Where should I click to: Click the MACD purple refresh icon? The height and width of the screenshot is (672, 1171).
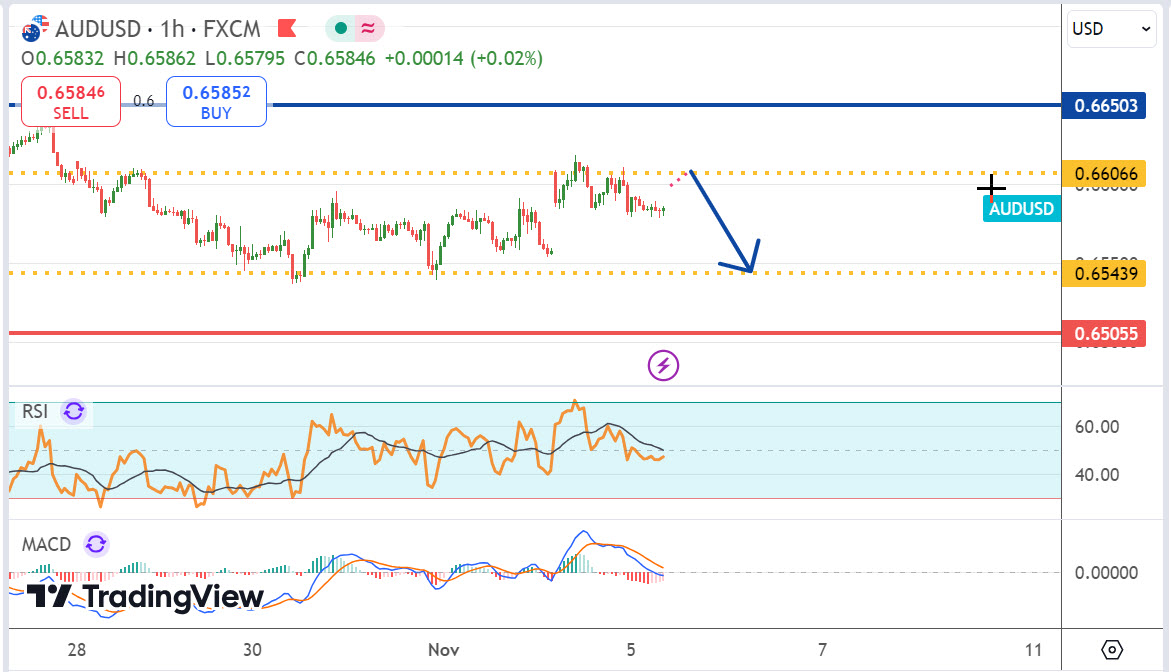[x=95, y=544]
